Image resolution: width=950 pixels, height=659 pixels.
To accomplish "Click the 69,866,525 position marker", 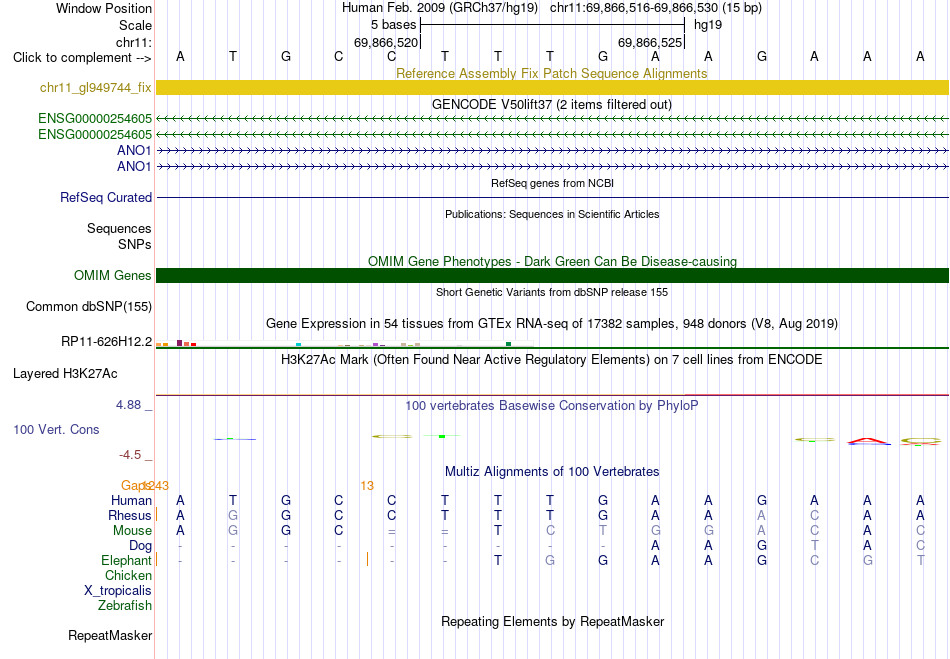I will [x=650, y=42].
